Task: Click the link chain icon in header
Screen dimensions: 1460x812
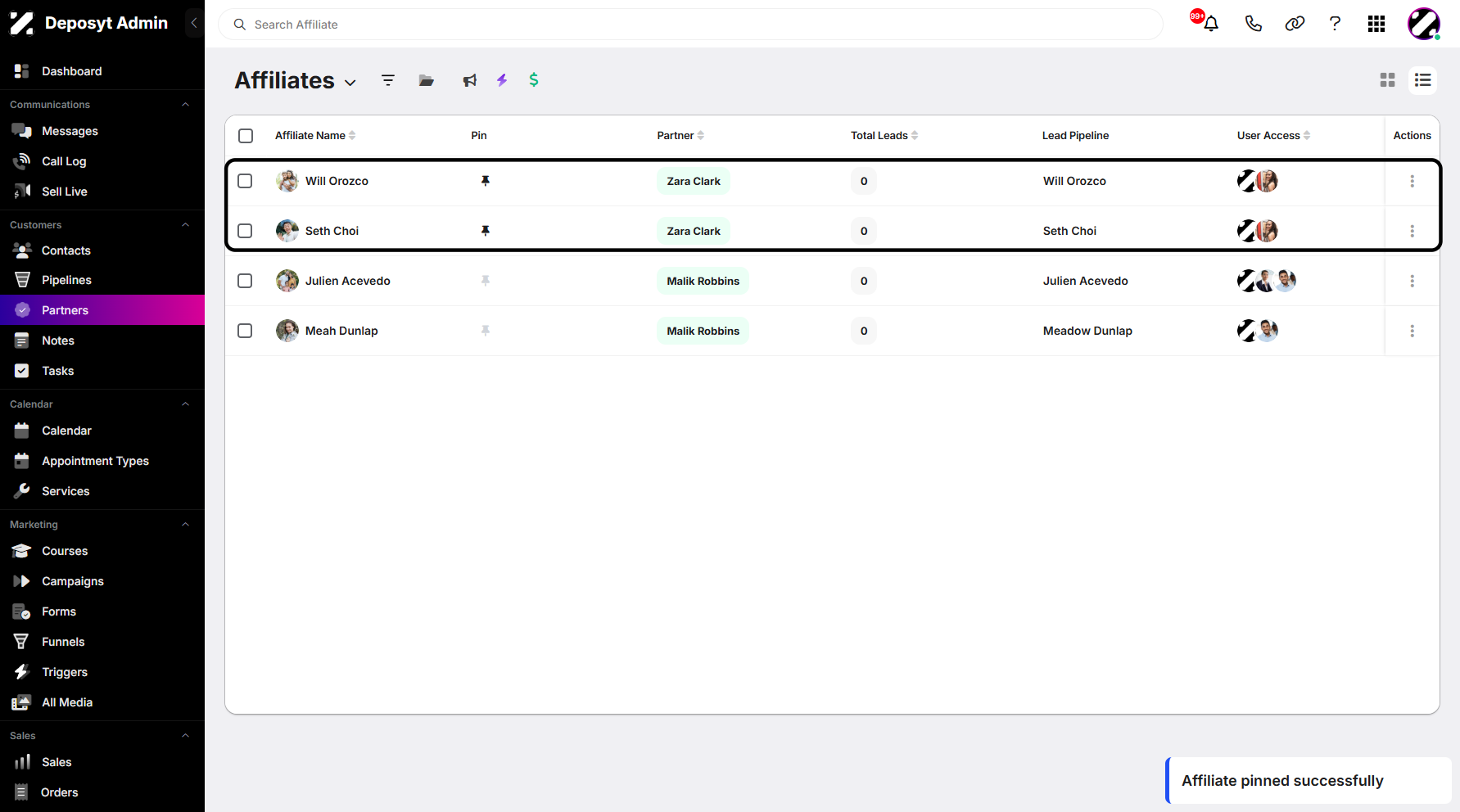Action: pyautogui.click(x=1295, y=24)
